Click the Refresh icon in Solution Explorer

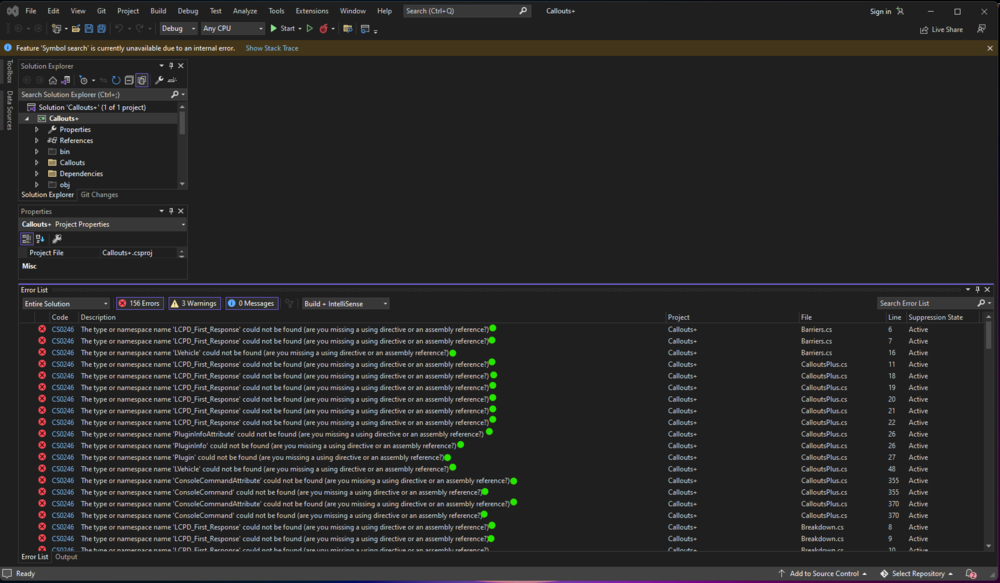pyautogui.click(x=116, y=79)
